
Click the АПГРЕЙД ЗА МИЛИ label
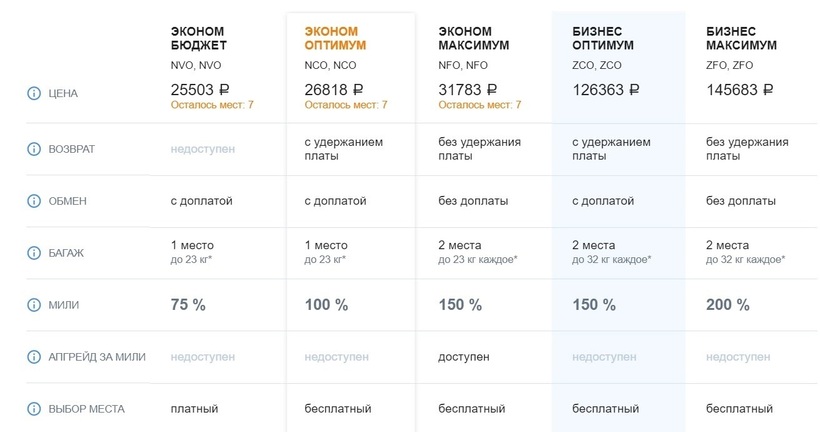98,357
